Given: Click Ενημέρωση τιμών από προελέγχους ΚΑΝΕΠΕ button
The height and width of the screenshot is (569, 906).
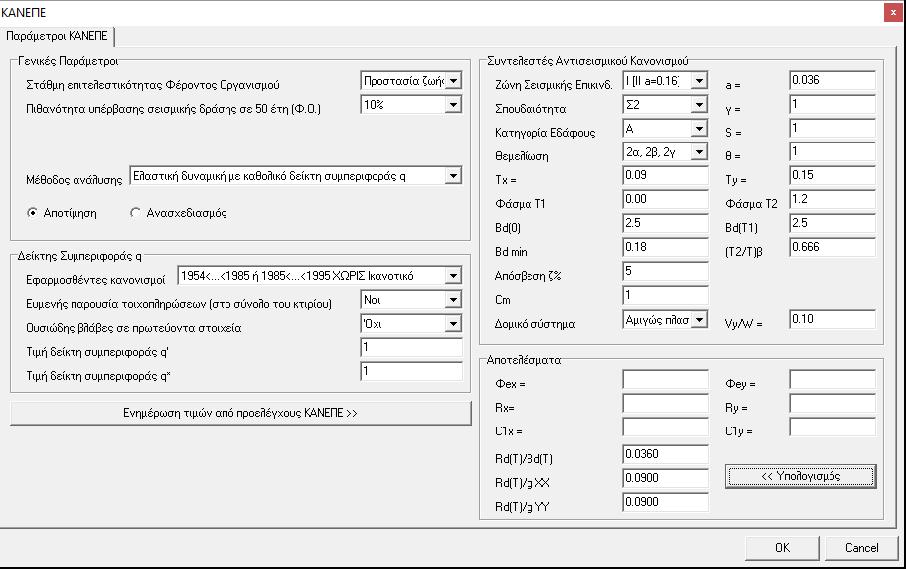Looking at the screenshot, I should pos(240,413).
